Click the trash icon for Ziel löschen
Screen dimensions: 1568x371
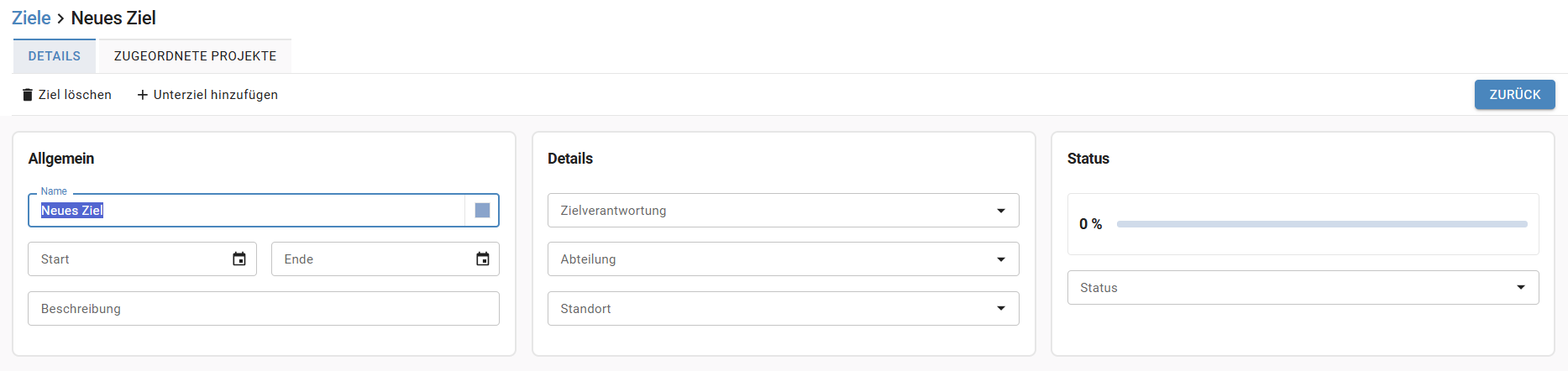tap(28, 95)
